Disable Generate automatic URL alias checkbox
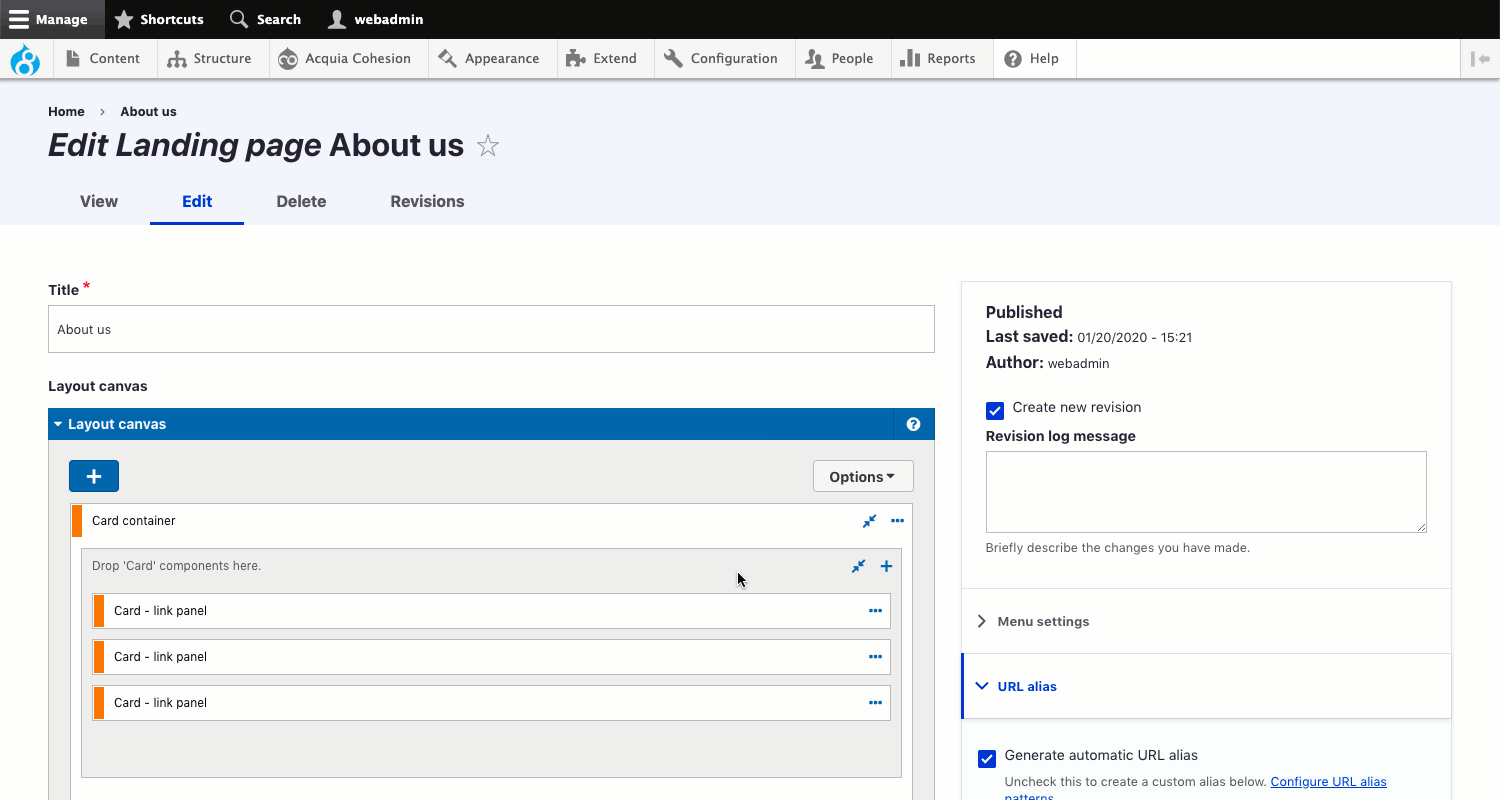Screen dimensions: 1500x800 (987, 759)
